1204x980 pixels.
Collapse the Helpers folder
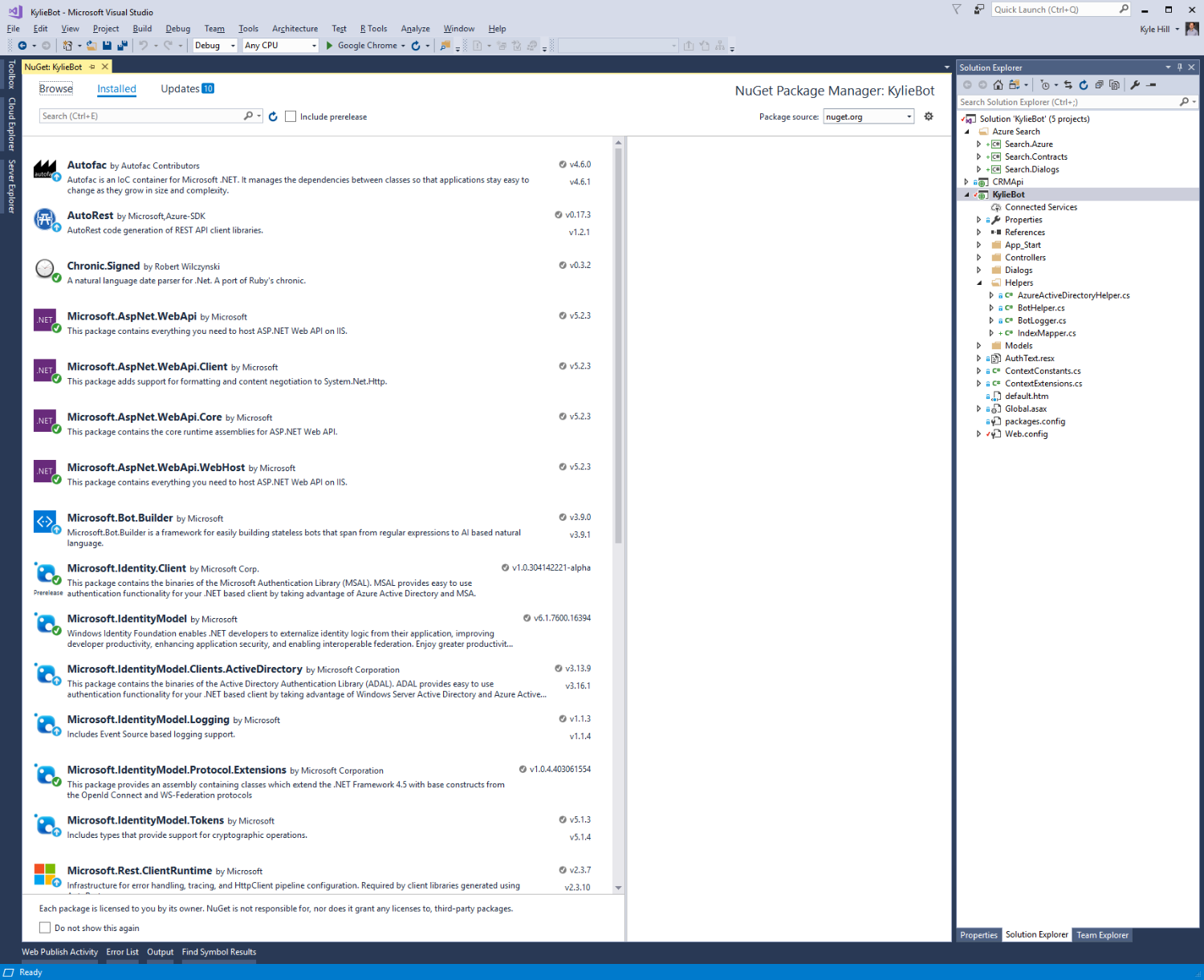click(x=979, y=283)
